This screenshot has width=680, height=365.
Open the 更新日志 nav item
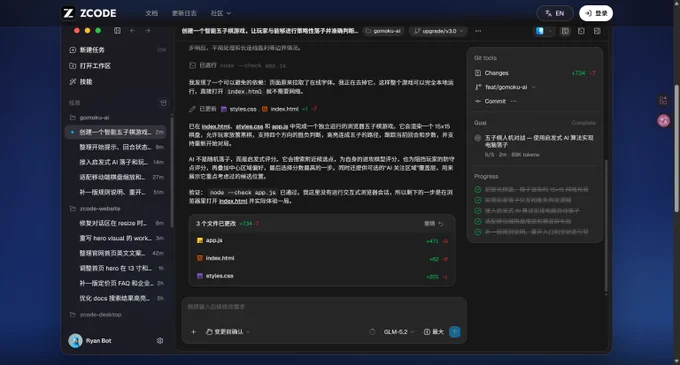[x=184, y=13]
